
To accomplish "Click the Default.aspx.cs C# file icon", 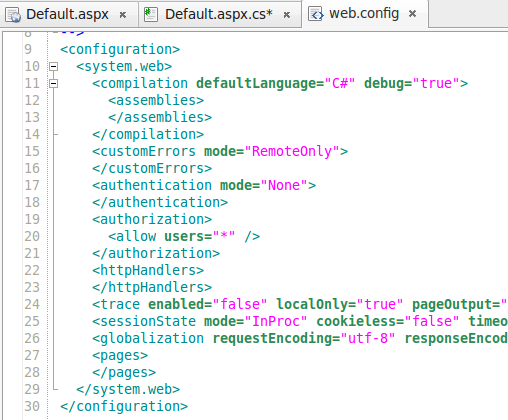I will [x=151, y=15].
